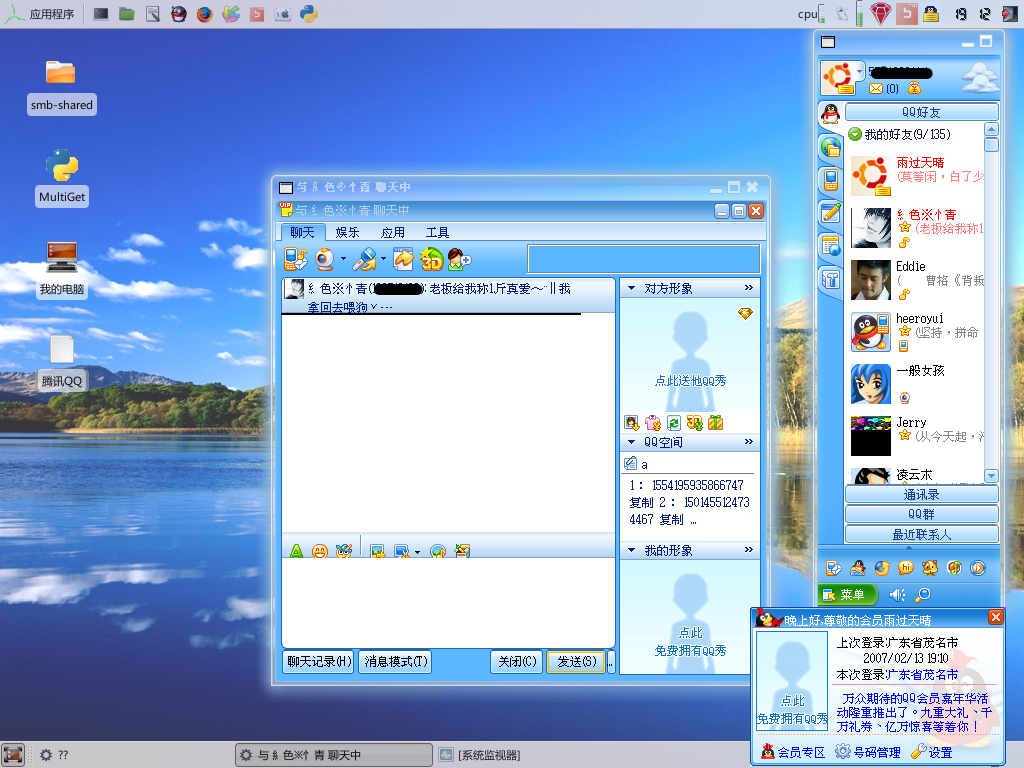Click the search magnifier icon in QQ panel
The image size is (1024, 768).
(x=922, y=595)
